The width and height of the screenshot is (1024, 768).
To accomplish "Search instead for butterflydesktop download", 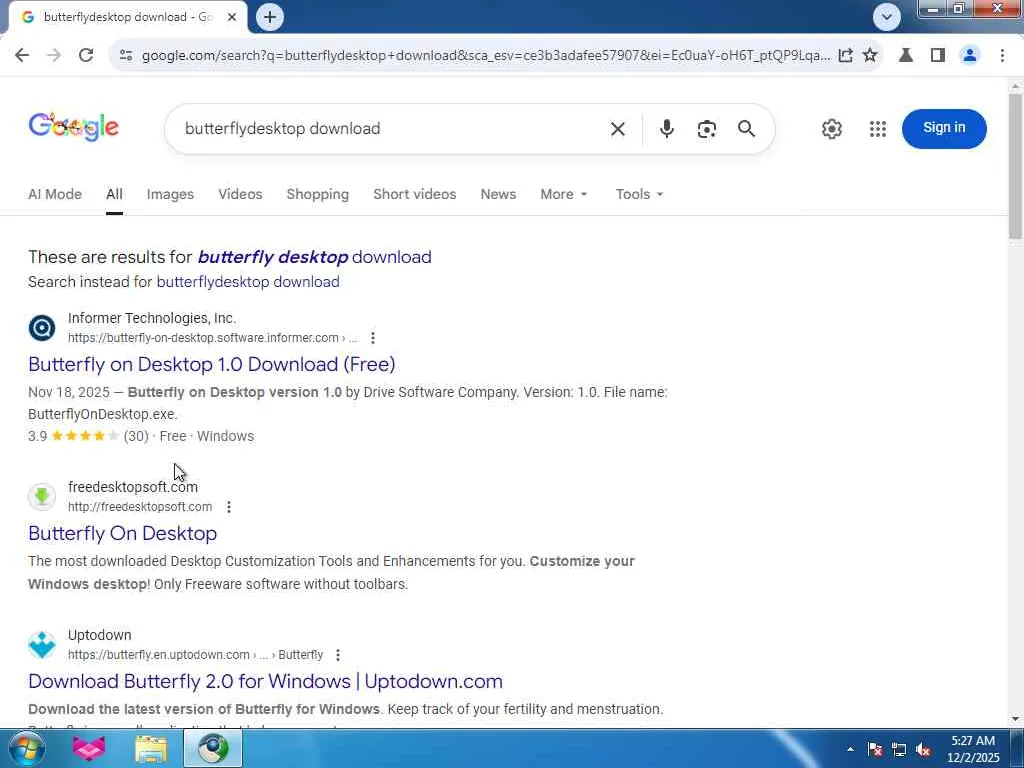I will [x=248, y=282].
